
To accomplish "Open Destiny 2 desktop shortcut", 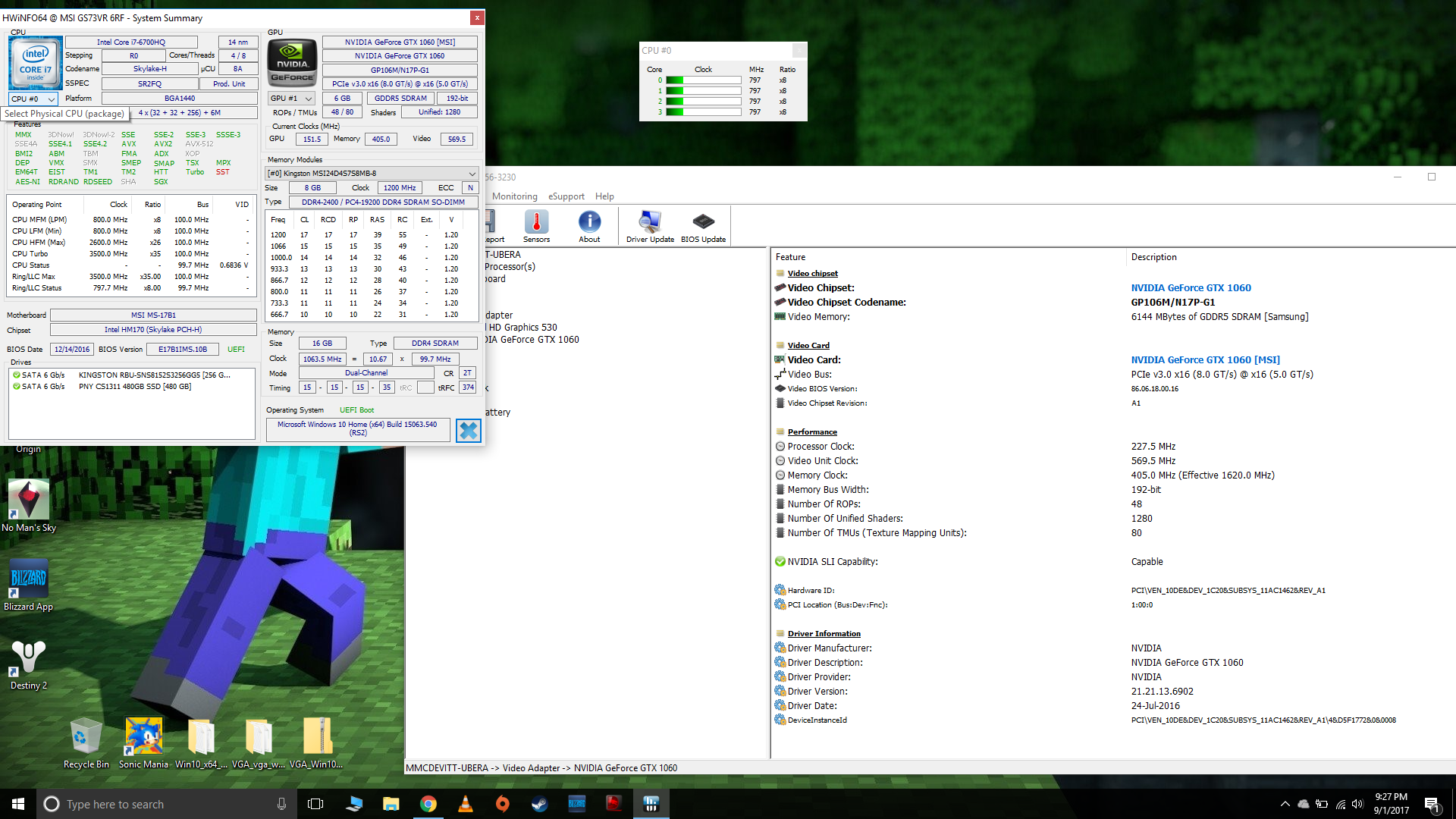I will (x=29, y=663).
